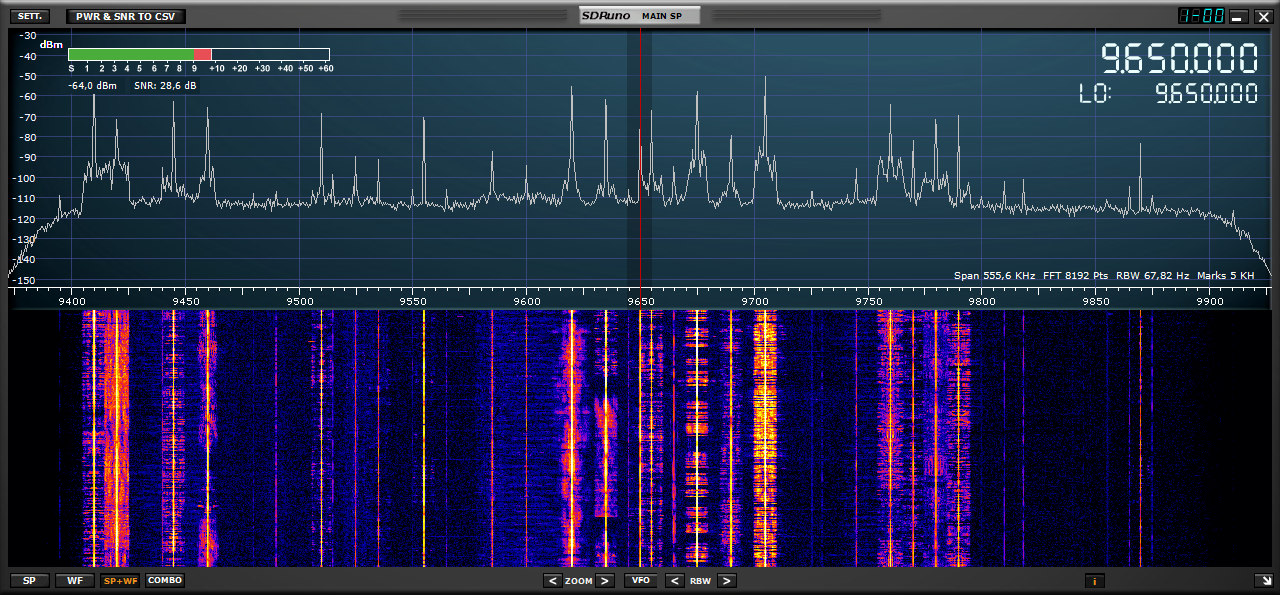Decrease RBW with left arrow
The width and height of the screenshot is (1280, 595).
[x=675, y=581]
